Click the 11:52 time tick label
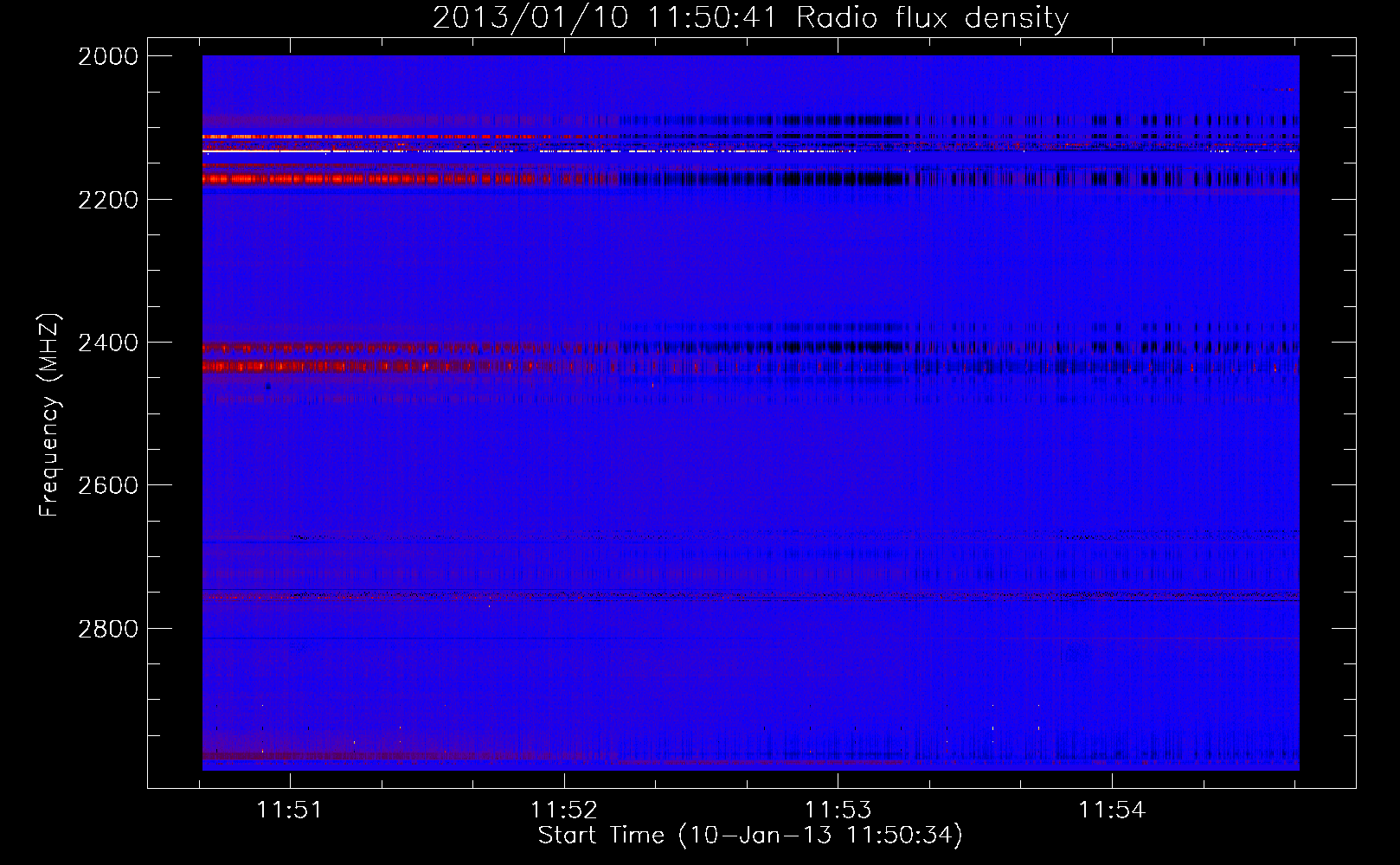This screenshot has height=865, width=1400. click(564, 811)
